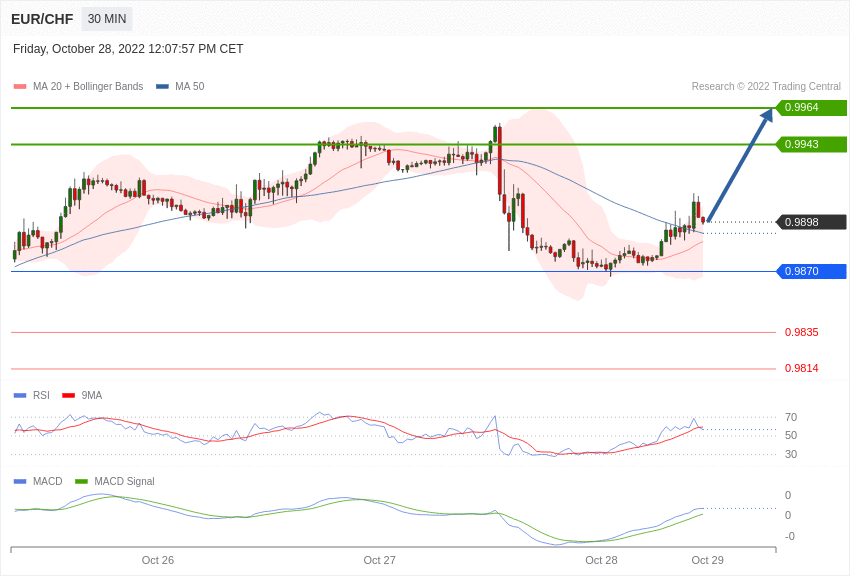
Task: Click the EUR/CHF pair title
Action: tap(42, 19)
